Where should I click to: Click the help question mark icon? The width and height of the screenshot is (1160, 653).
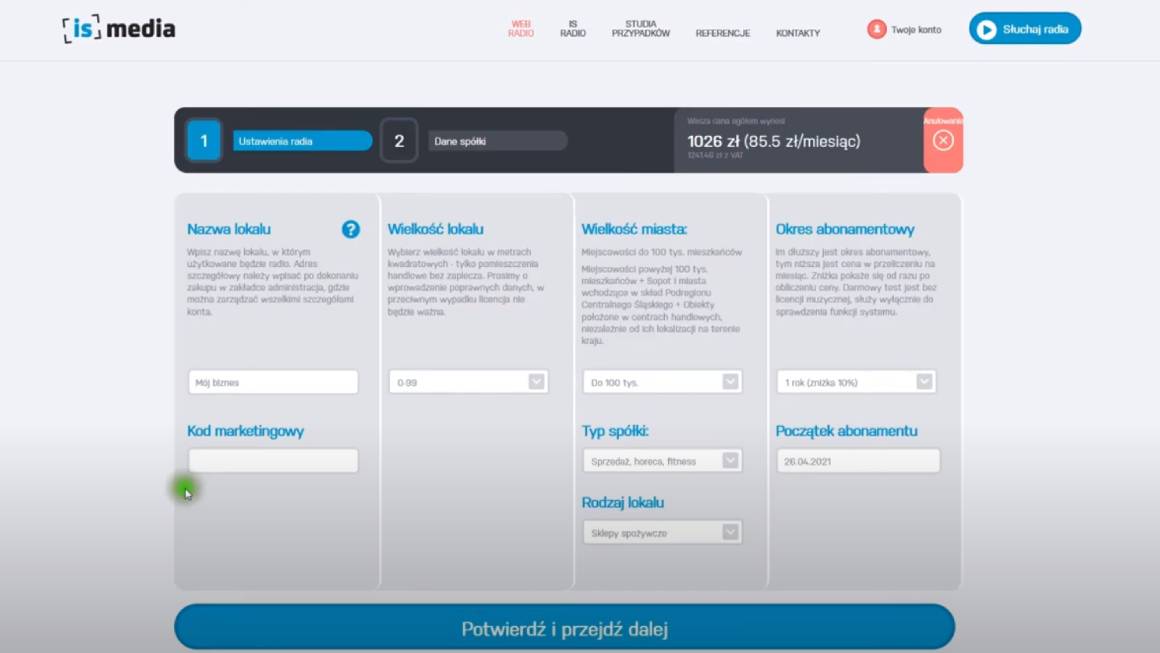click(x=350, y=229)
